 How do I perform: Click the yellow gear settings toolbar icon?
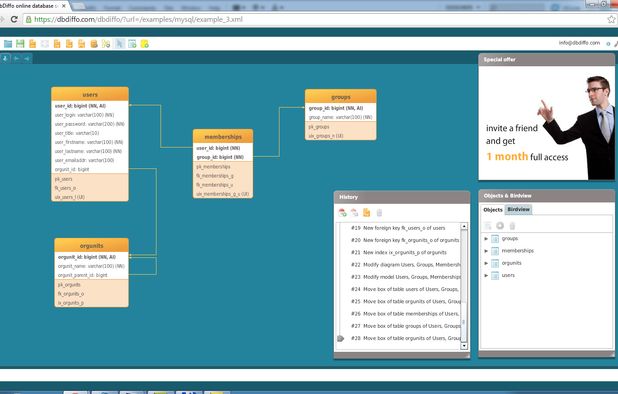click(x=106, y=44)
